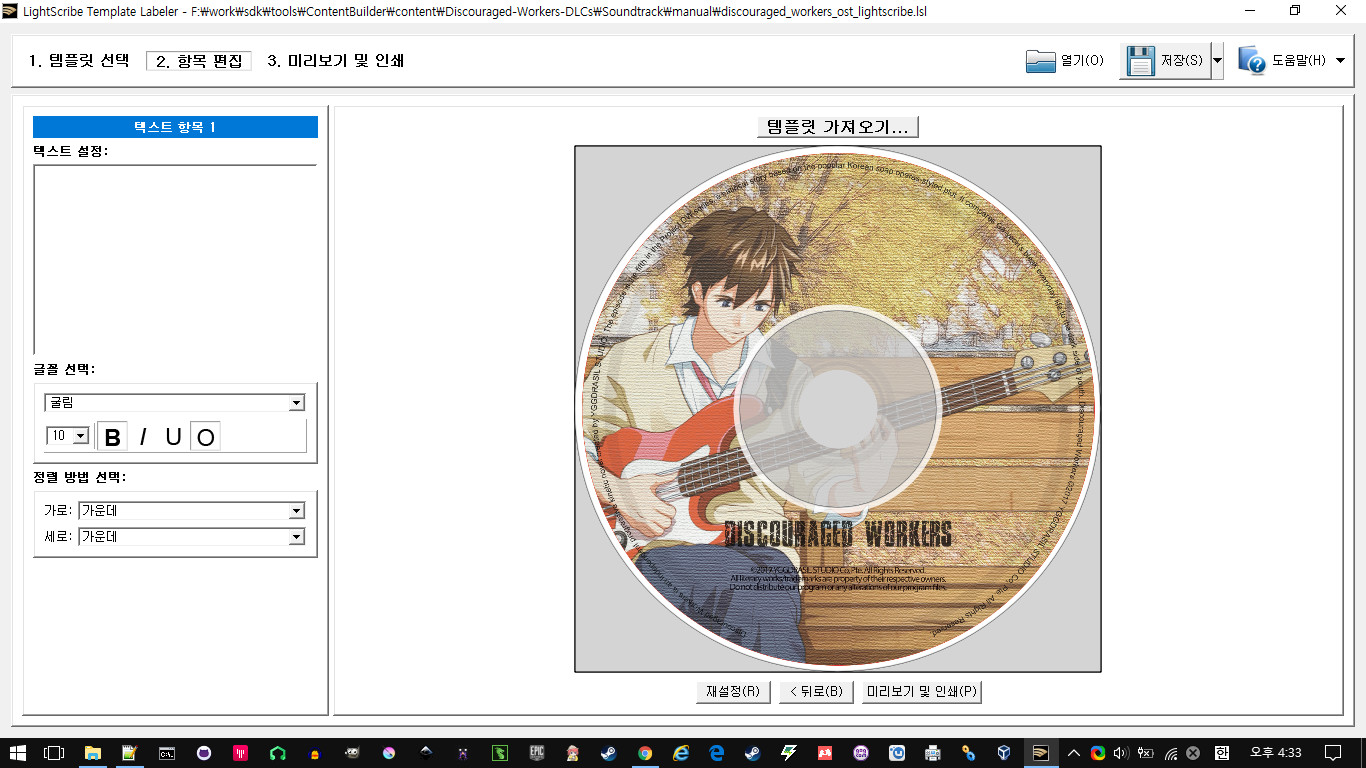Open the printer app on taskbar
Image resolution: width=1366 pixels, height=768 pixels.
(933, 753)
